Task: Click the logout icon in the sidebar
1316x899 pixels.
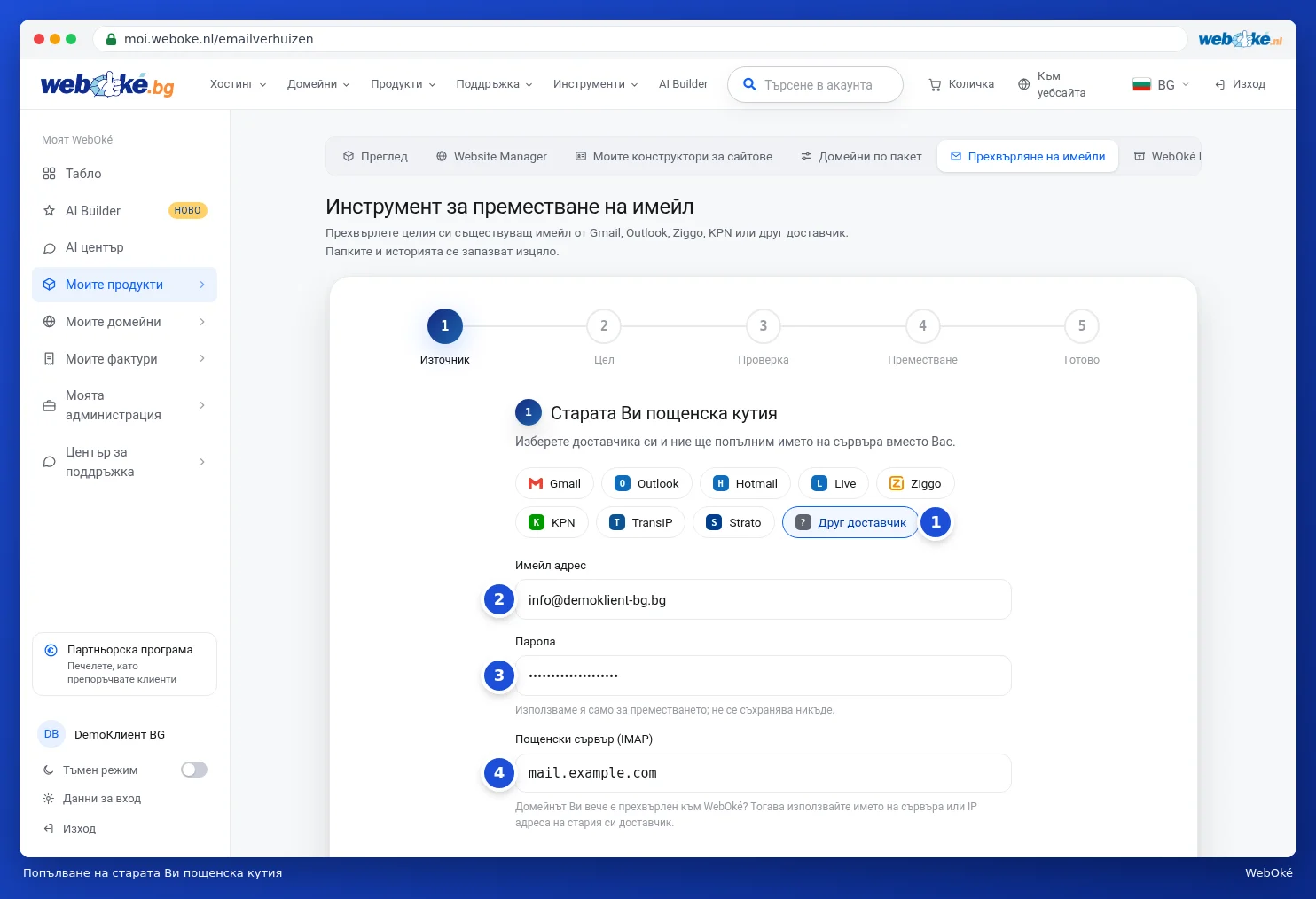Action: pos(49,829)
